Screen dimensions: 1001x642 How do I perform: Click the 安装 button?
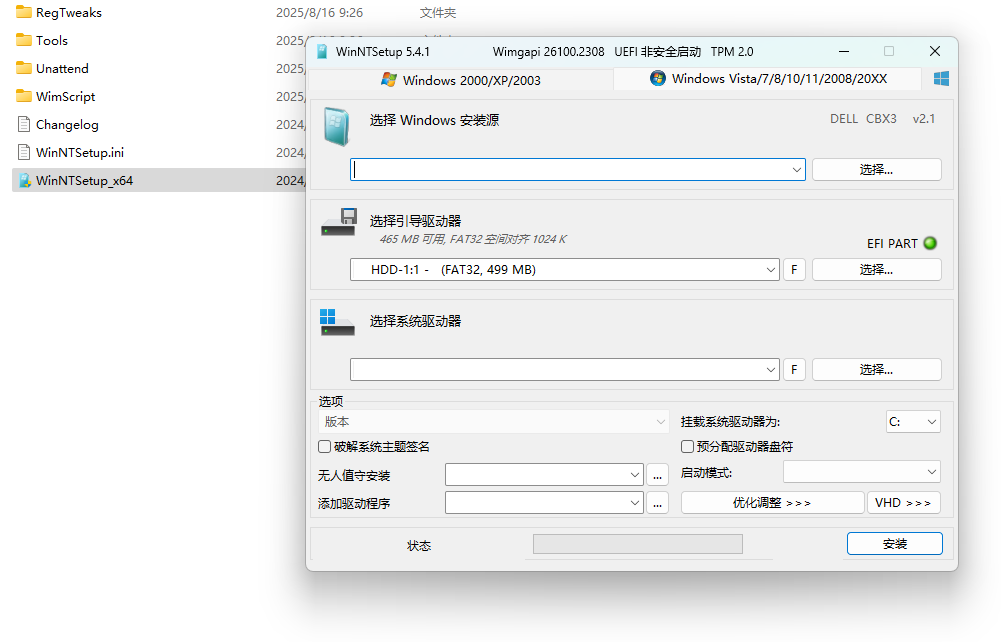pyautogui.click(x=894, y=544)
